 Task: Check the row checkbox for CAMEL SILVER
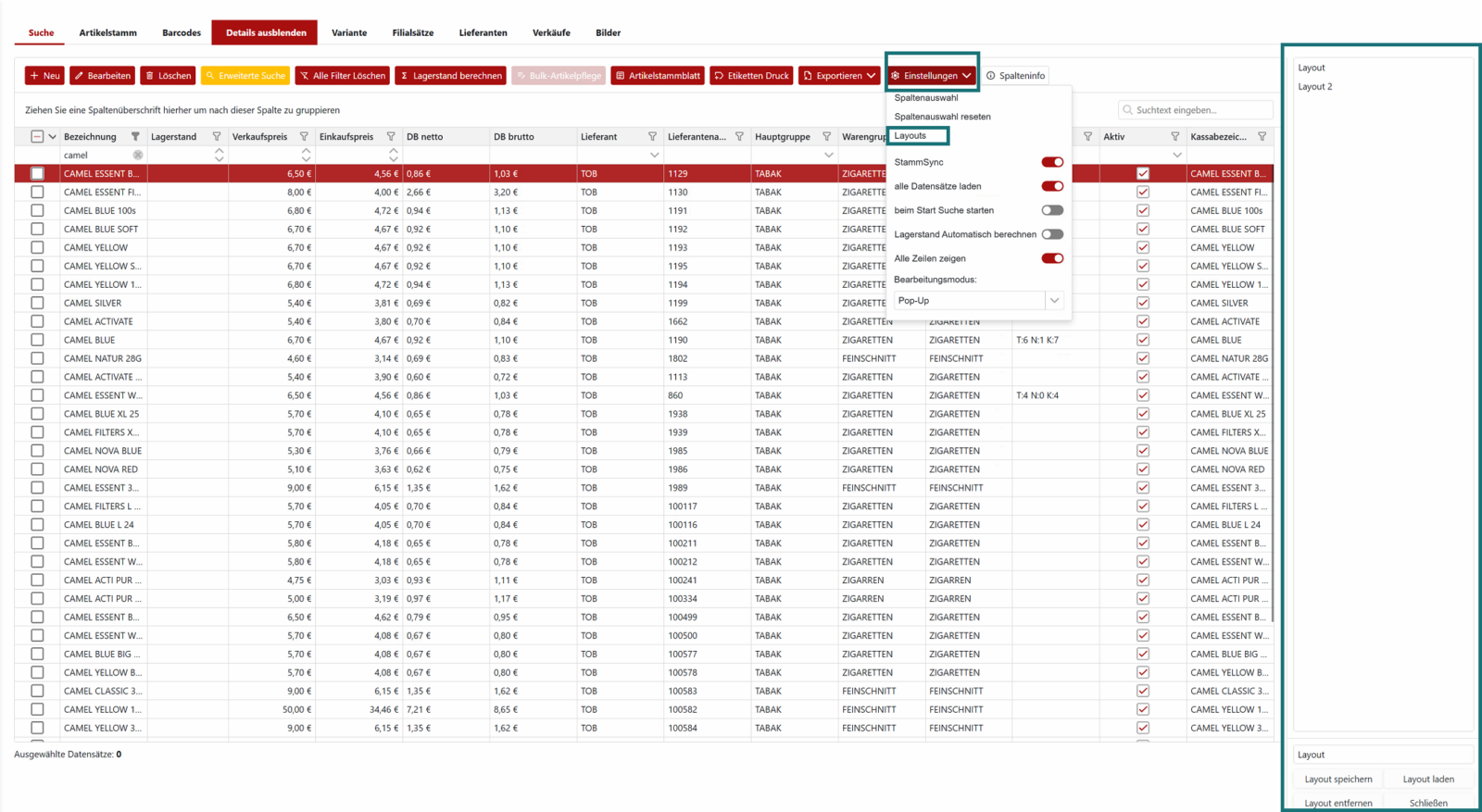point(37,303)
